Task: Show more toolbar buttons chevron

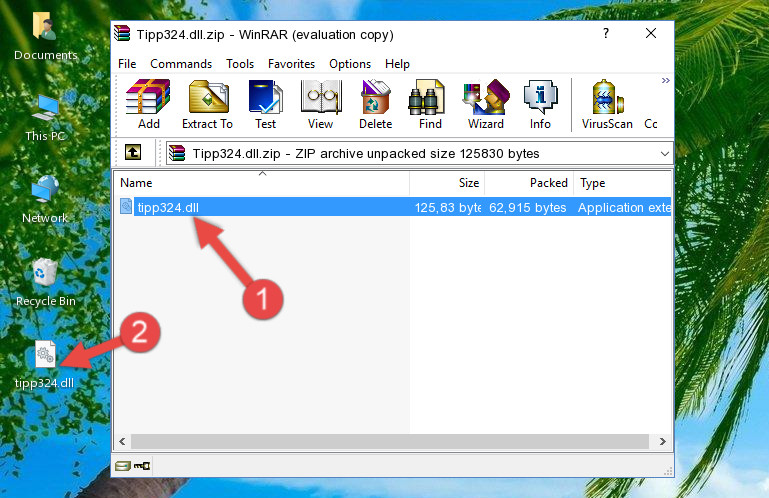Action: click(666, 80)
